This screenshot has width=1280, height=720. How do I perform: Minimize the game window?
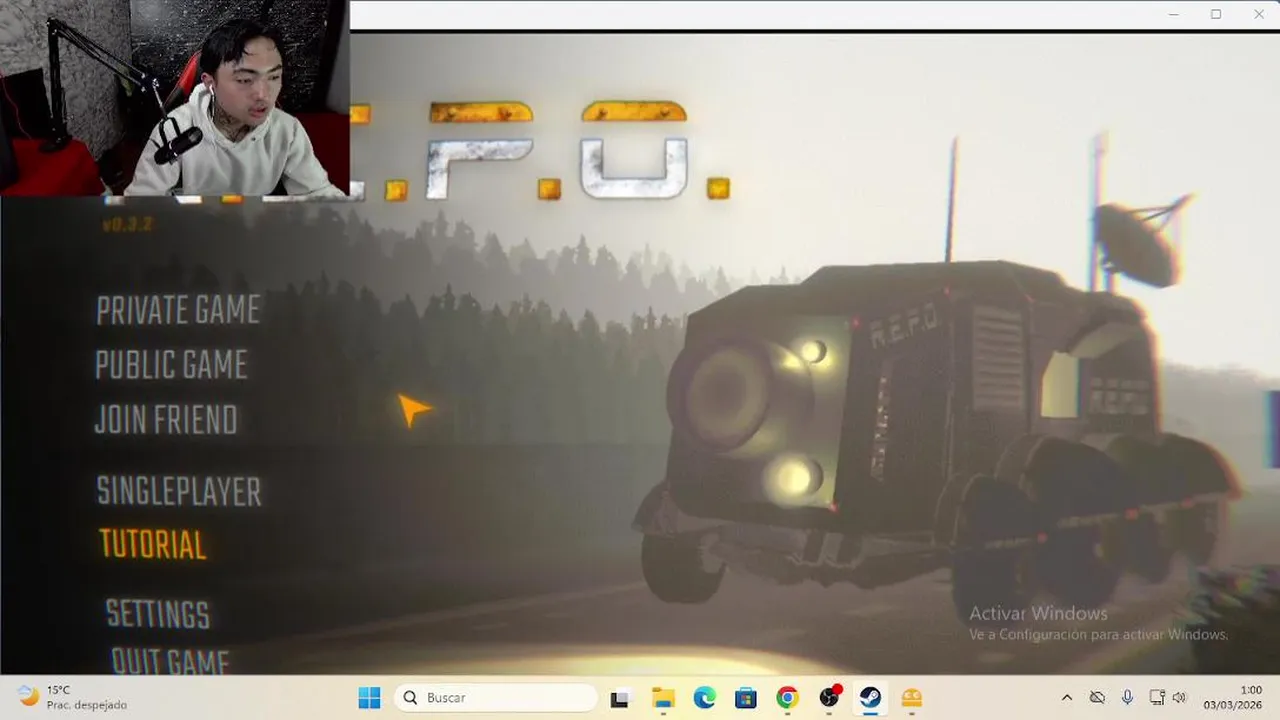coord(1173,14)
